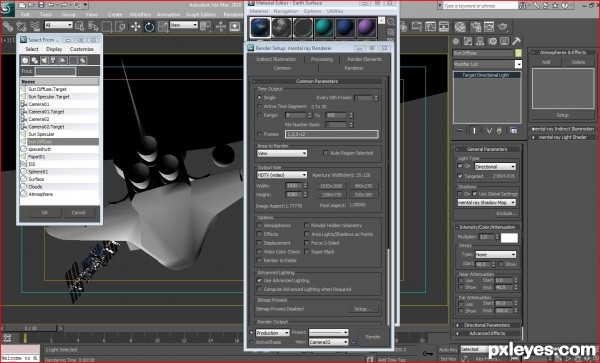Expand Advanced Effects rollout

click(x=487, y=334)
